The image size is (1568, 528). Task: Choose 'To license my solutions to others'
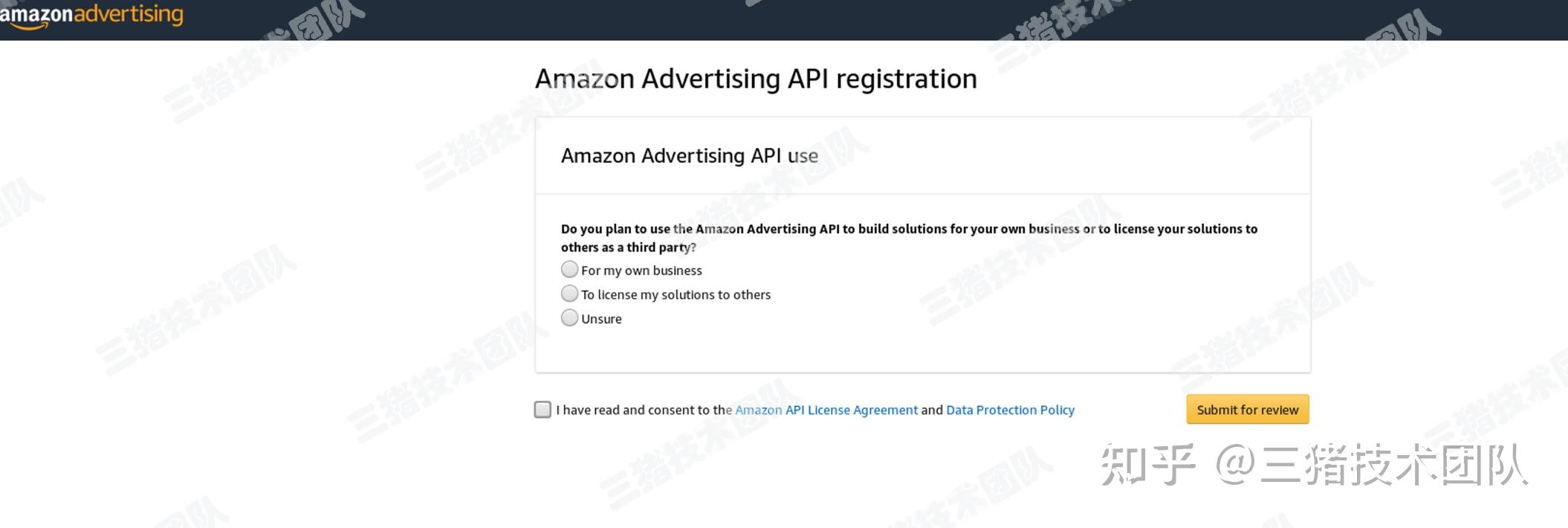click(569, 293)
